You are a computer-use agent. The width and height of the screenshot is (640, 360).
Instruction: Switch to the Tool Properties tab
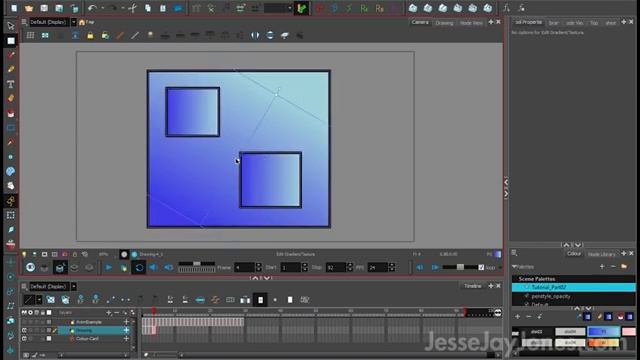point(528,22)
